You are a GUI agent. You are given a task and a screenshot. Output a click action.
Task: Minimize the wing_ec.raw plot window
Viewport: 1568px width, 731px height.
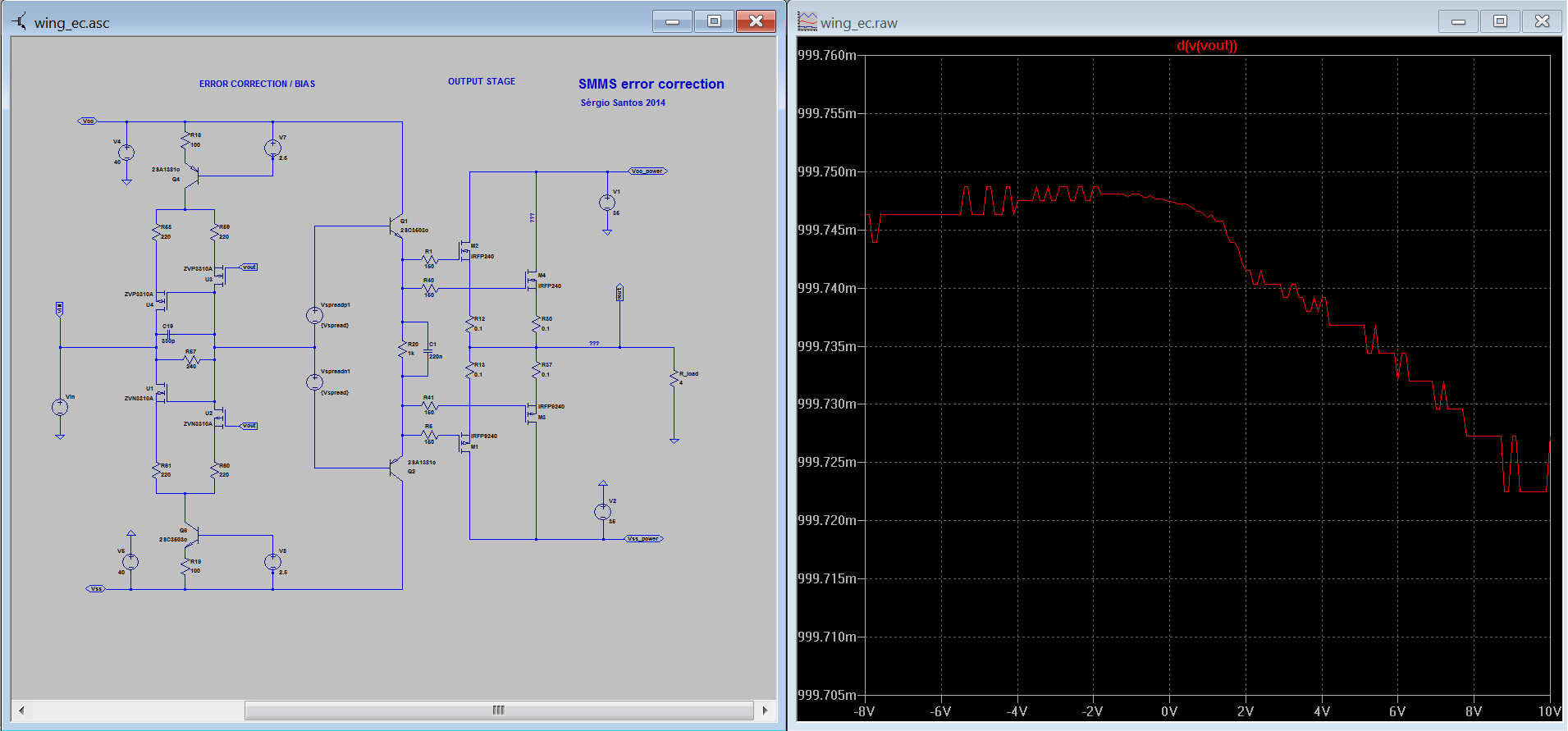[1459, 21]
